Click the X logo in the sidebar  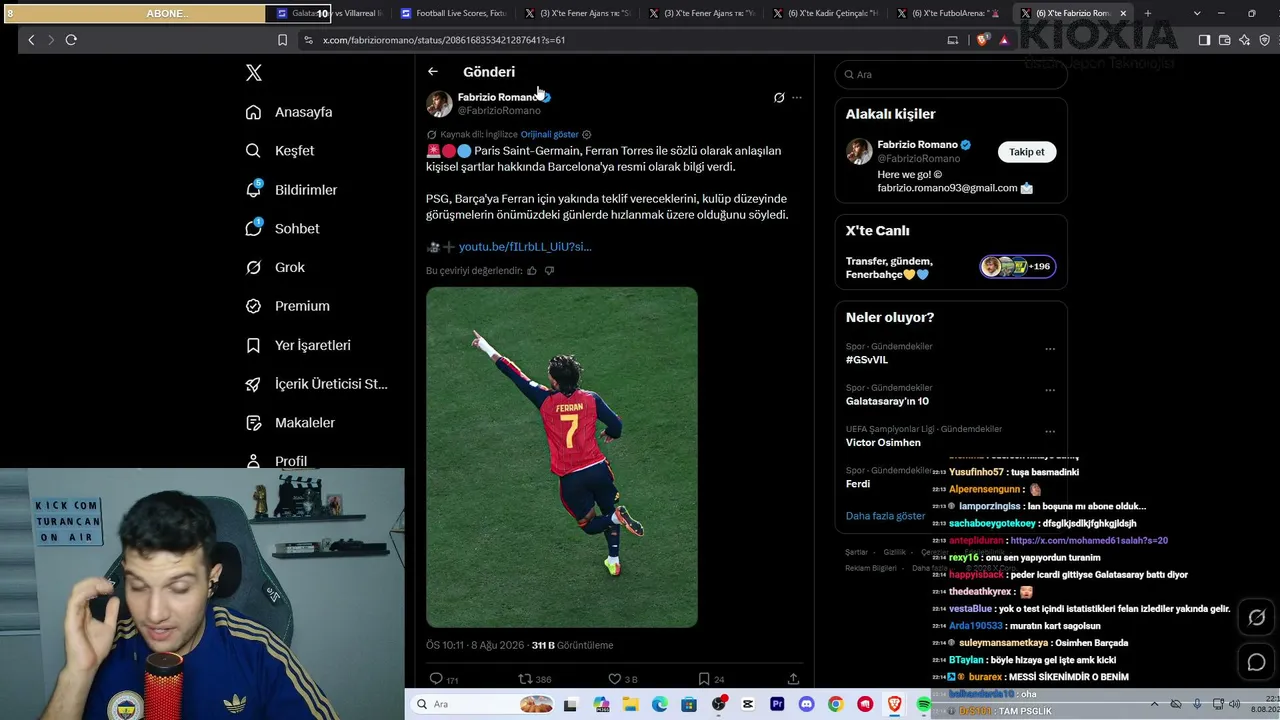[254, 73]
